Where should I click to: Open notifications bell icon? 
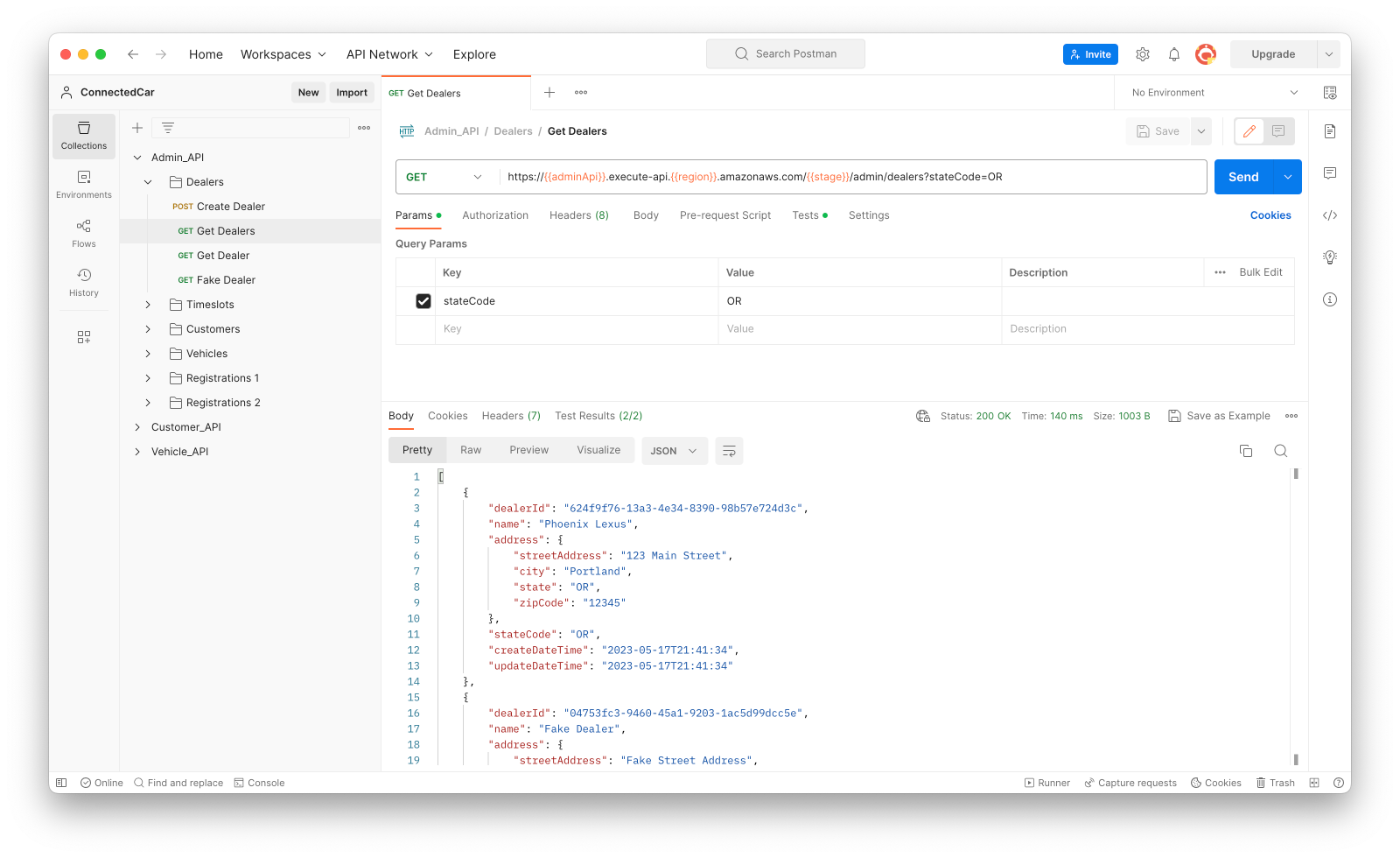point(1174,54)
